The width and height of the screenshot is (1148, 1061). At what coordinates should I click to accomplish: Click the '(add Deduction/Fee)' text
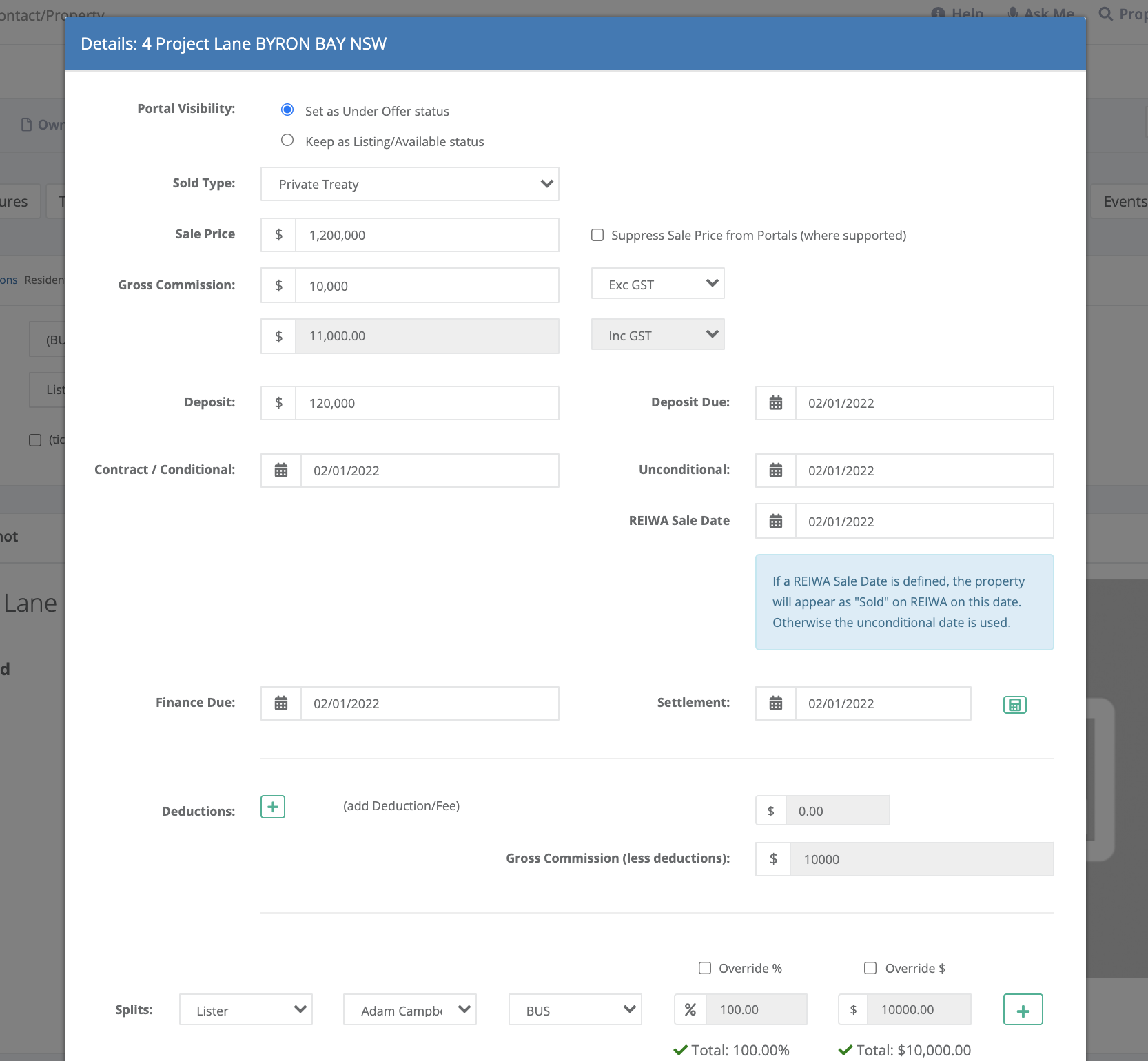pyautogui.click(x=401, y=806)
